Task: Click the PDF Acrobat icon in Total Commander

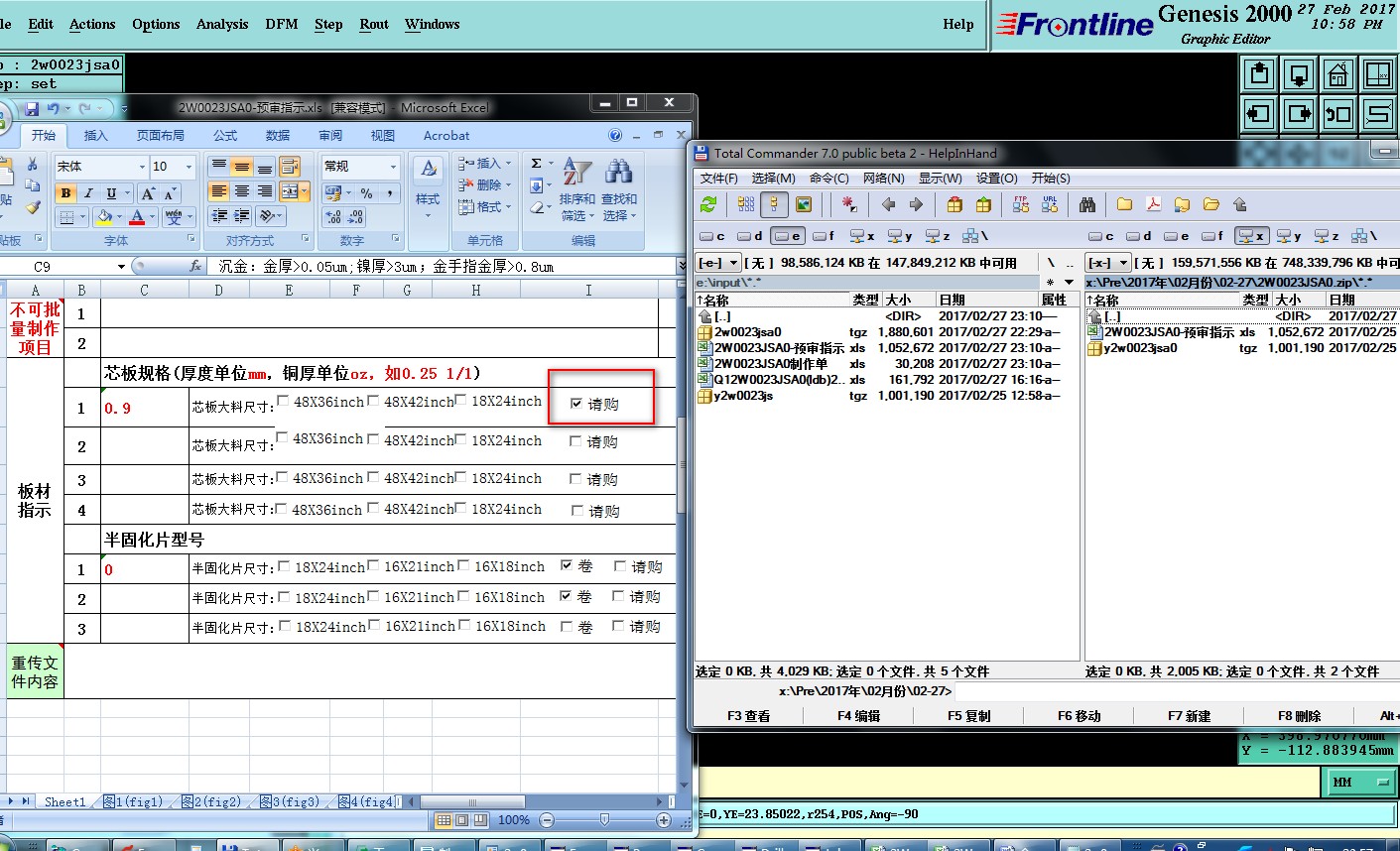Action: click(x=1153, y=204)
